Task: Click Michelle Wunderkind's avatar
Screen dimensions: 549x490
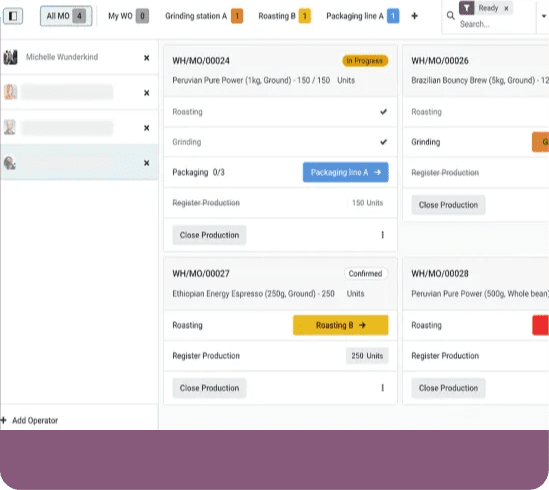Action: [x=11, y=57]
